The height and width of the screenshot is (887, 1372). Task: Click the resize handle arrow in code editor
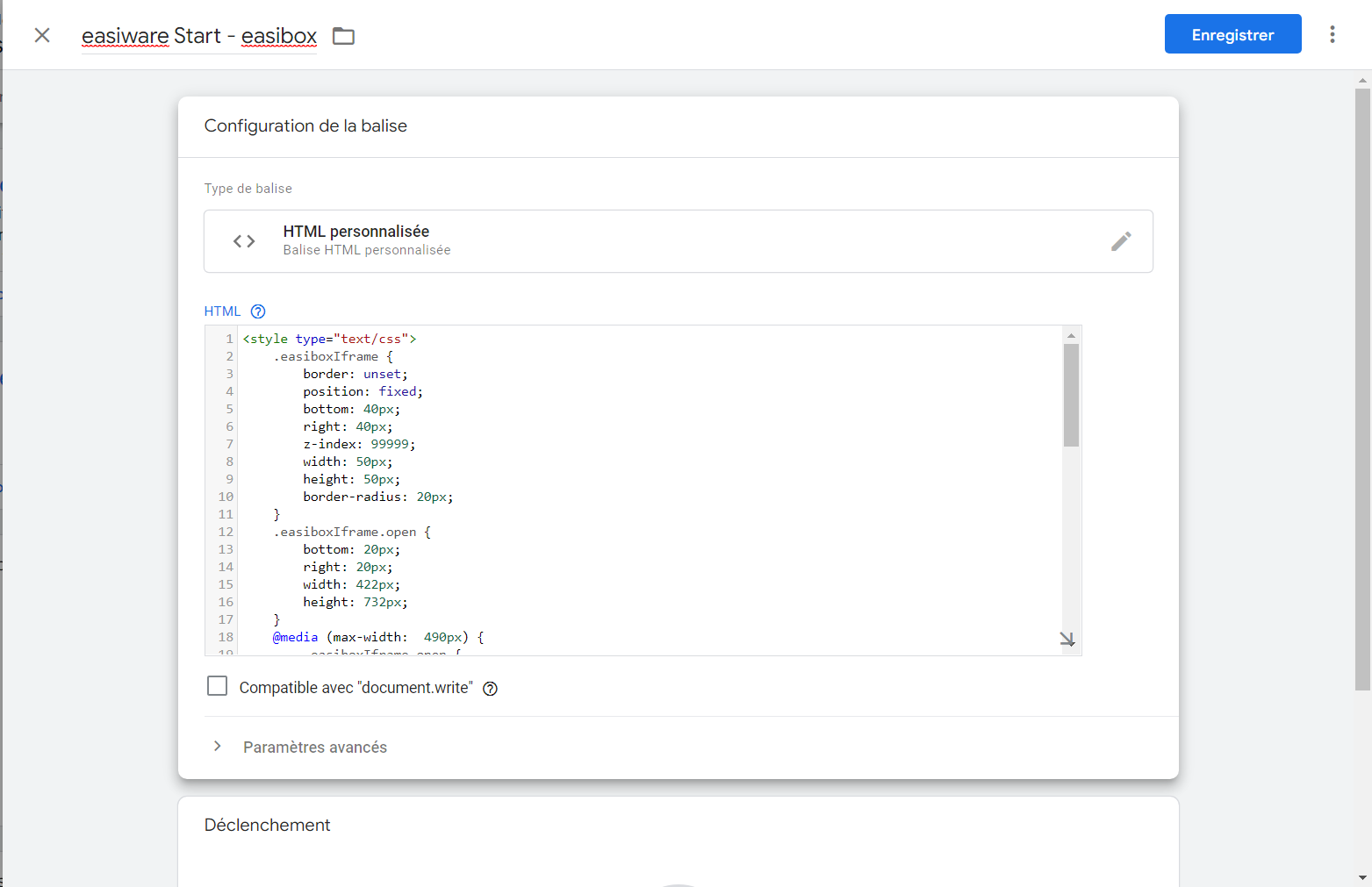click(1067, 640)
